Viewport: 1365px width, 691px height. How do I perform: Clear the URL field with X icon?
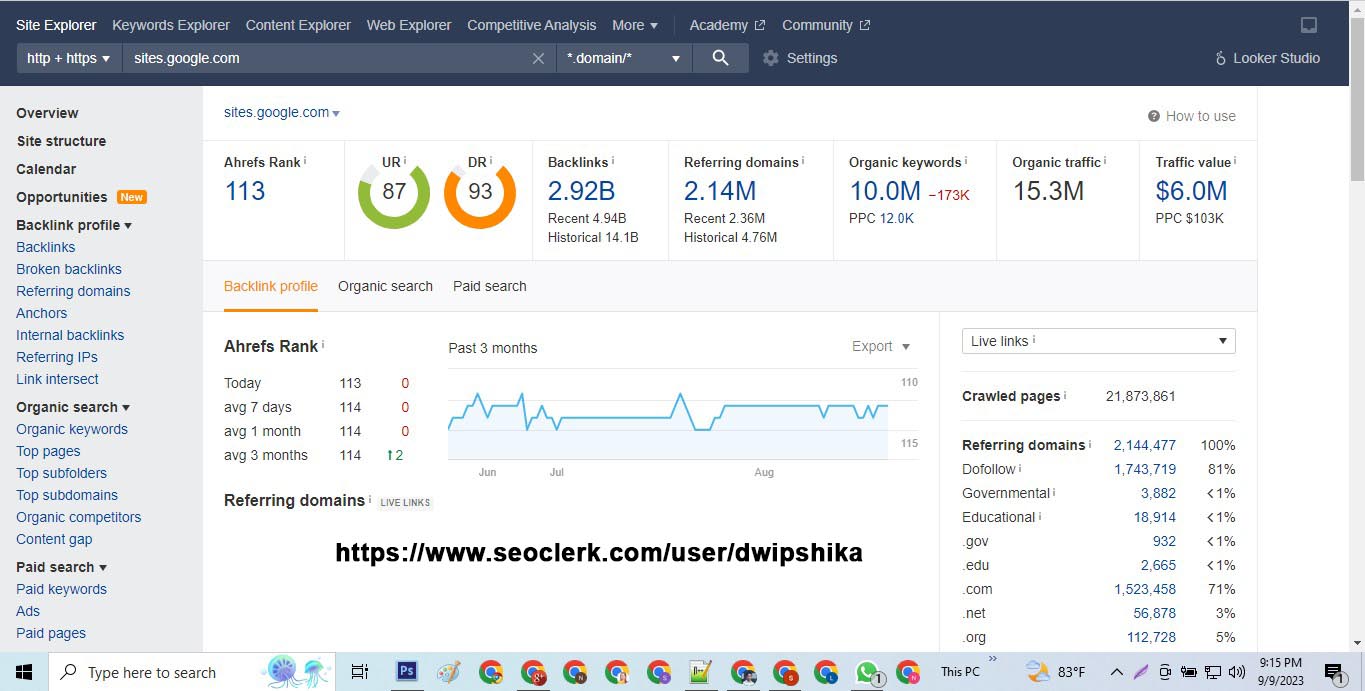coord(538,58)
